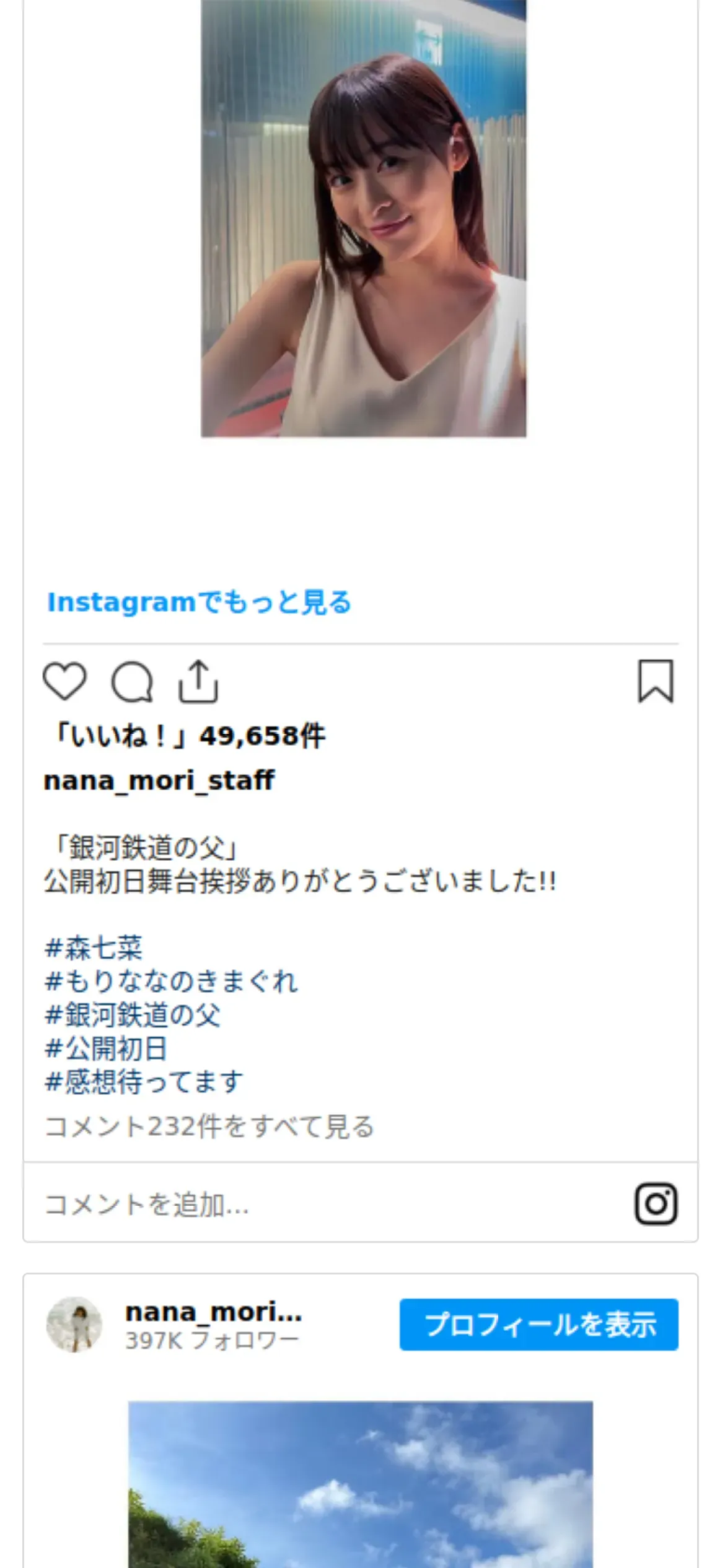Share the post via the upload arrow icon

click(198, 681)
